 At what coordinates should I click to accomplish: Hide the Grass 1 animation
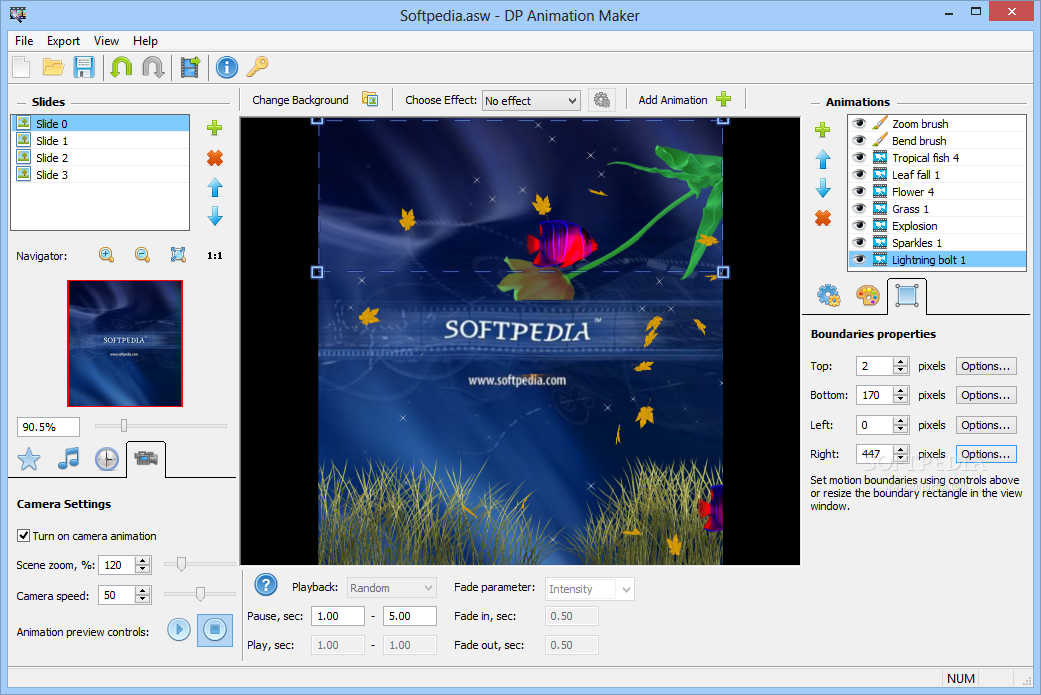tap(860, 208)
